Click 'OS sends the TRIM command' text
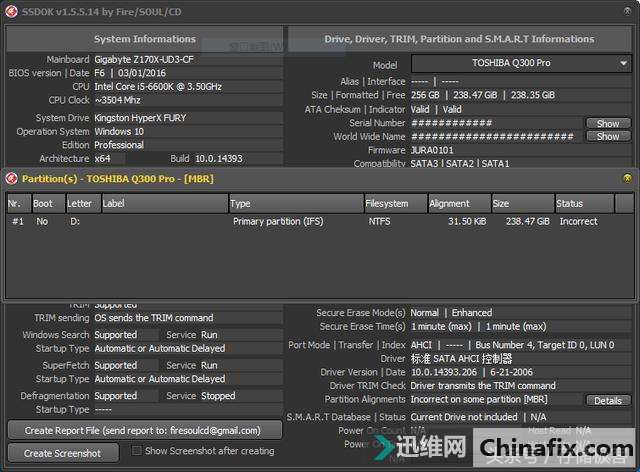640x472 pixels. pos(154,318)
